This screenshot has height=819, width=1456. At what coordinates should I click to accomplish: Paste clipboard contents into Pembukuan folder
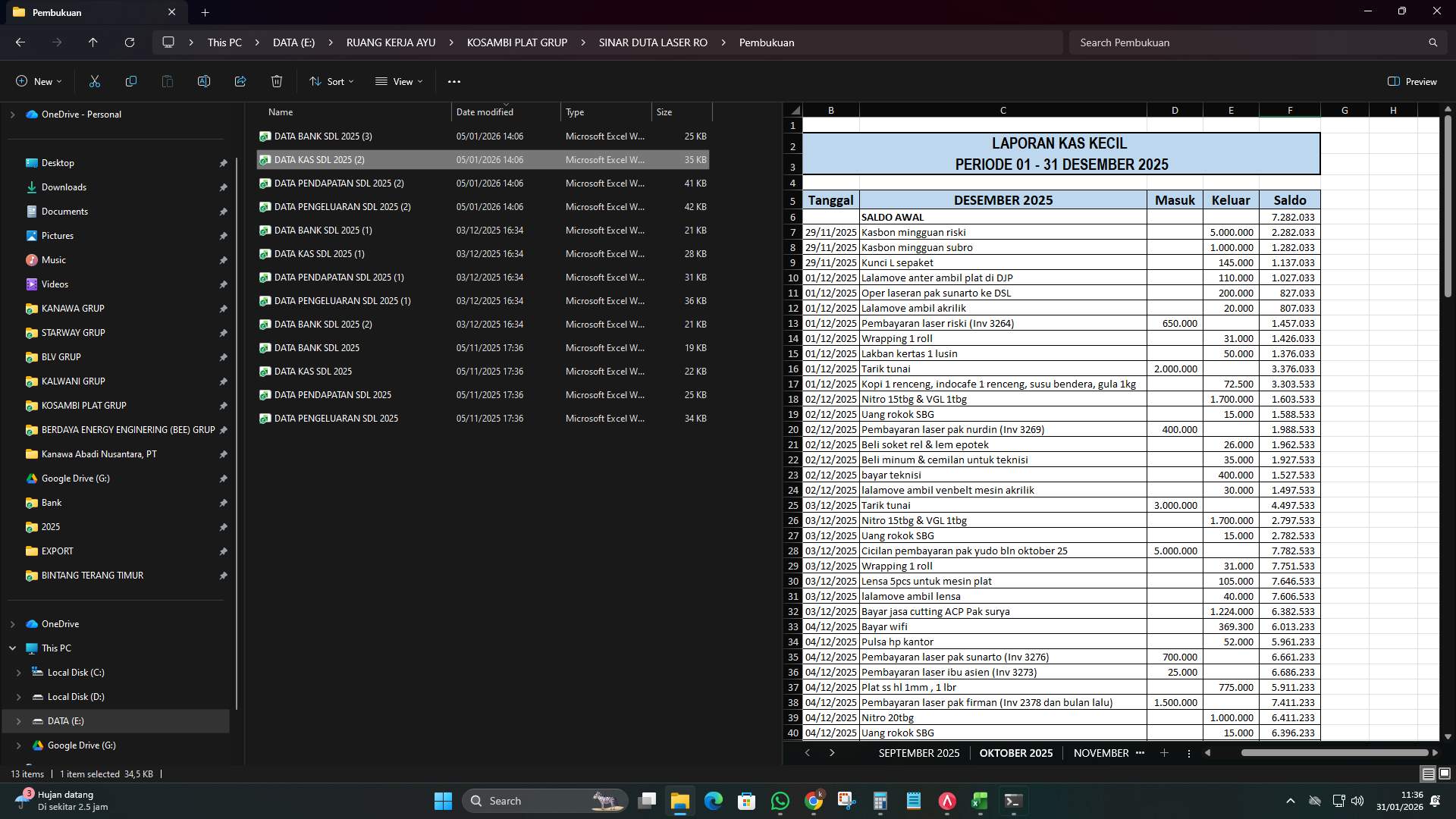tap(167, 81)
